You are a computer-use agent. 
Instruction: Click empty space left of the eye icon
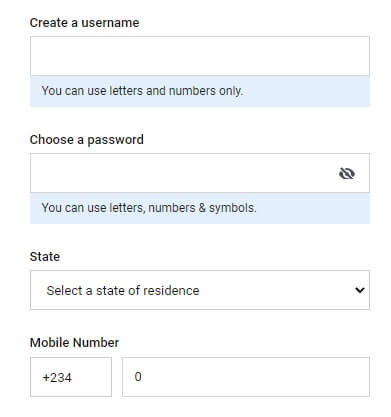tap(183, 173)
